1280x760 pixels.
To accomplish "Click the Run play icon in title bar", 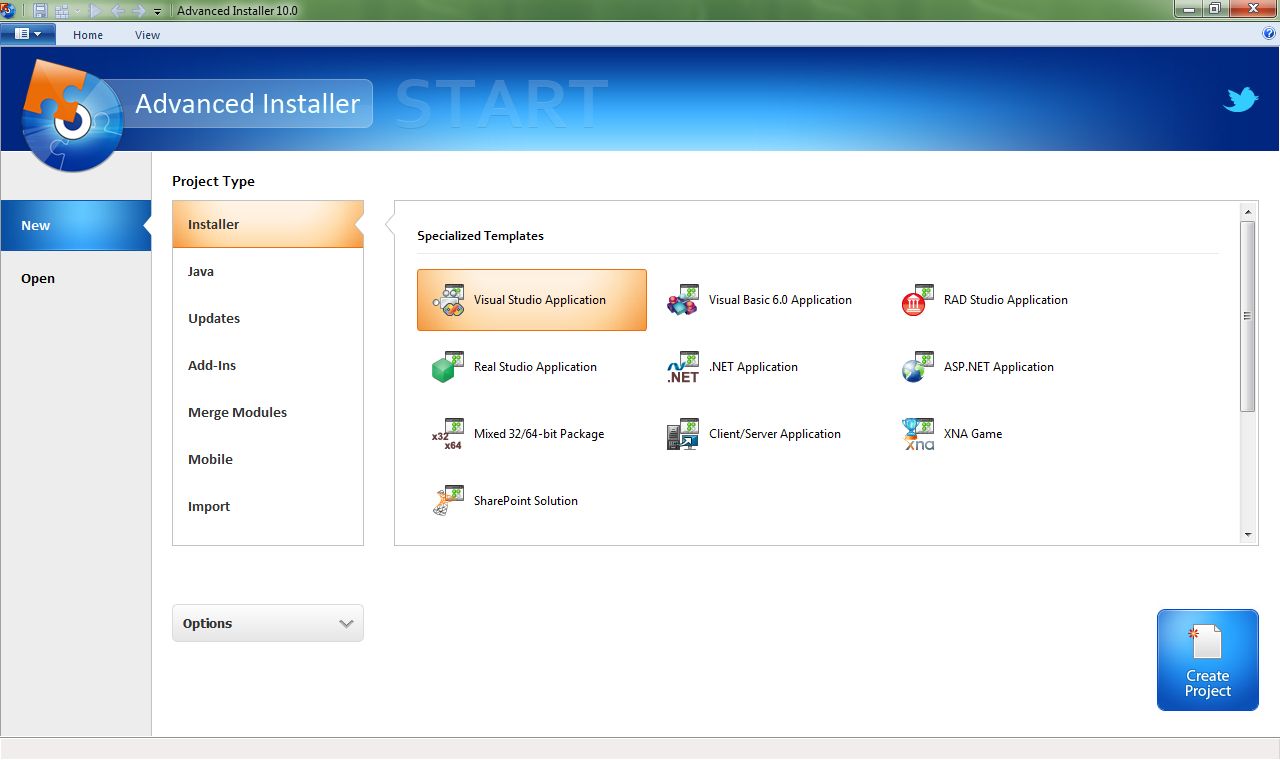I will (x=96, y=10).
